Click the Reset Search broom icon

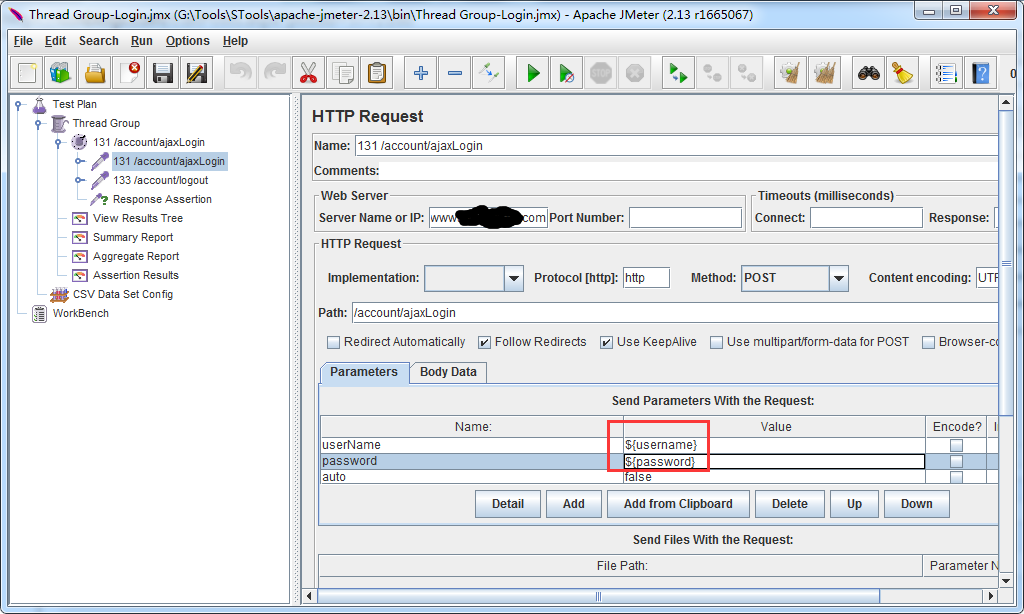(903, 73)
